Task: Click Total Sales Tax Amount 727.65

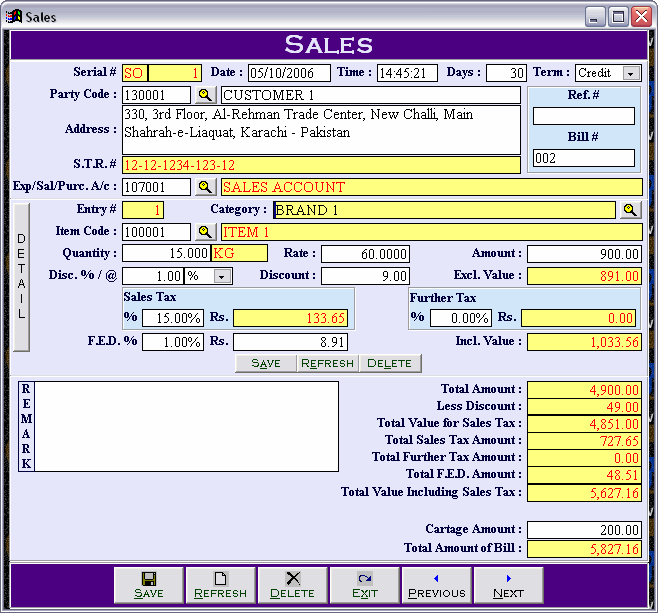Action: pyautogui.click(x=584, y=441)
